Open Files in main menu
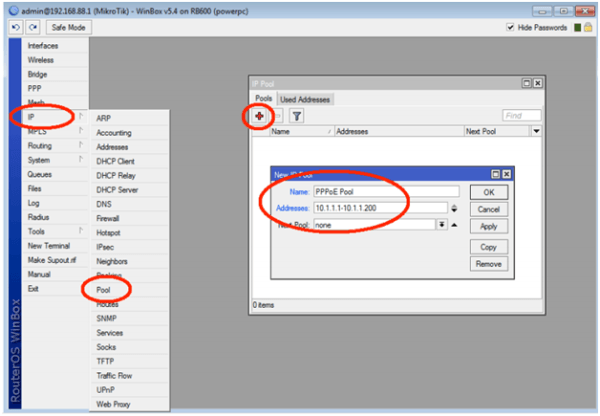Screen dimensions: 600x416 [55, 188]
